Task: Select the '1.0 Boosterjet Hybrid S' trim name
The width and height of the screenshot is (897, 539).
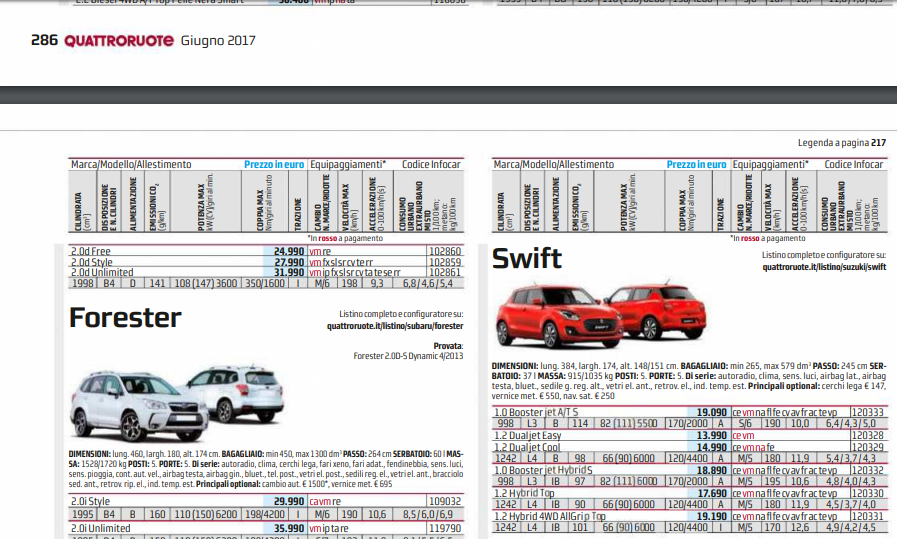Action: [543, 470]
